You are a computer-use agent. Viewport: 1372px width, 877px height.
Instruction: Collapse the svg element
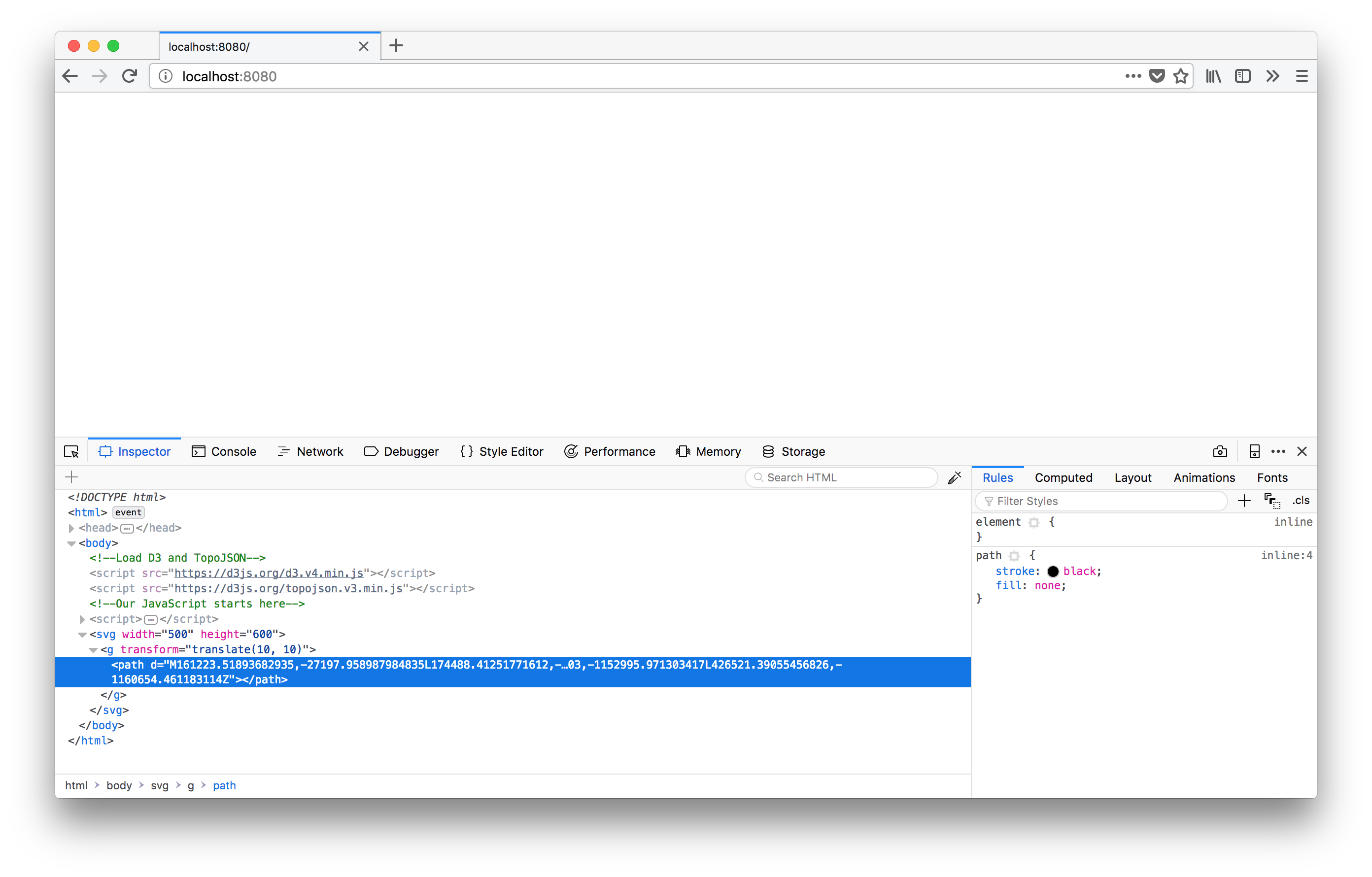pos(83,635)
